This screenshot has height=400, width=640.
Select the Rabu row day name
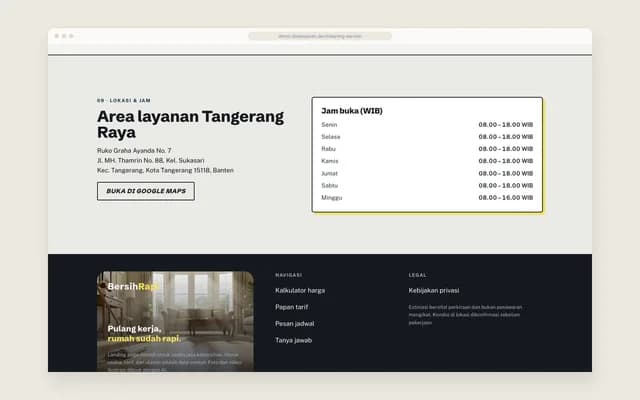329,149
